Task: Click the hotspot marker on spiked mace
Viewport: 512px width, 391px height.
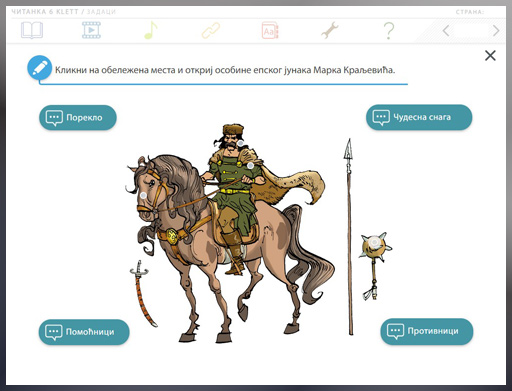Action: pos(375,242)
